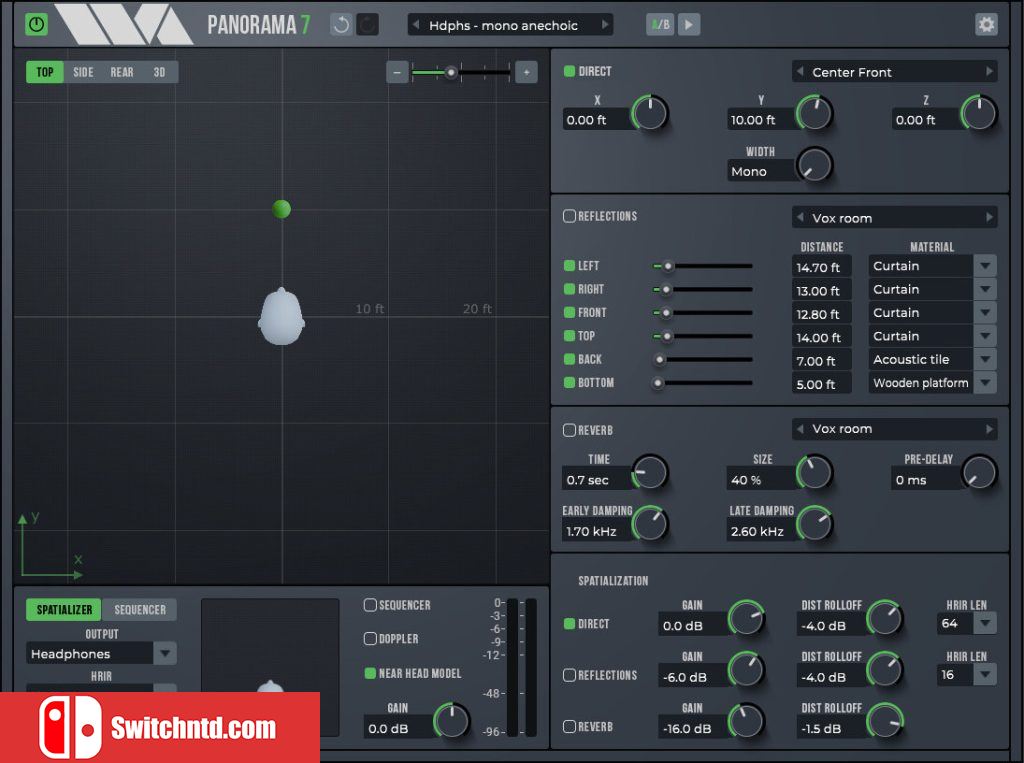Open Hdphs - mono anechoic preset menu

point(510,25)
